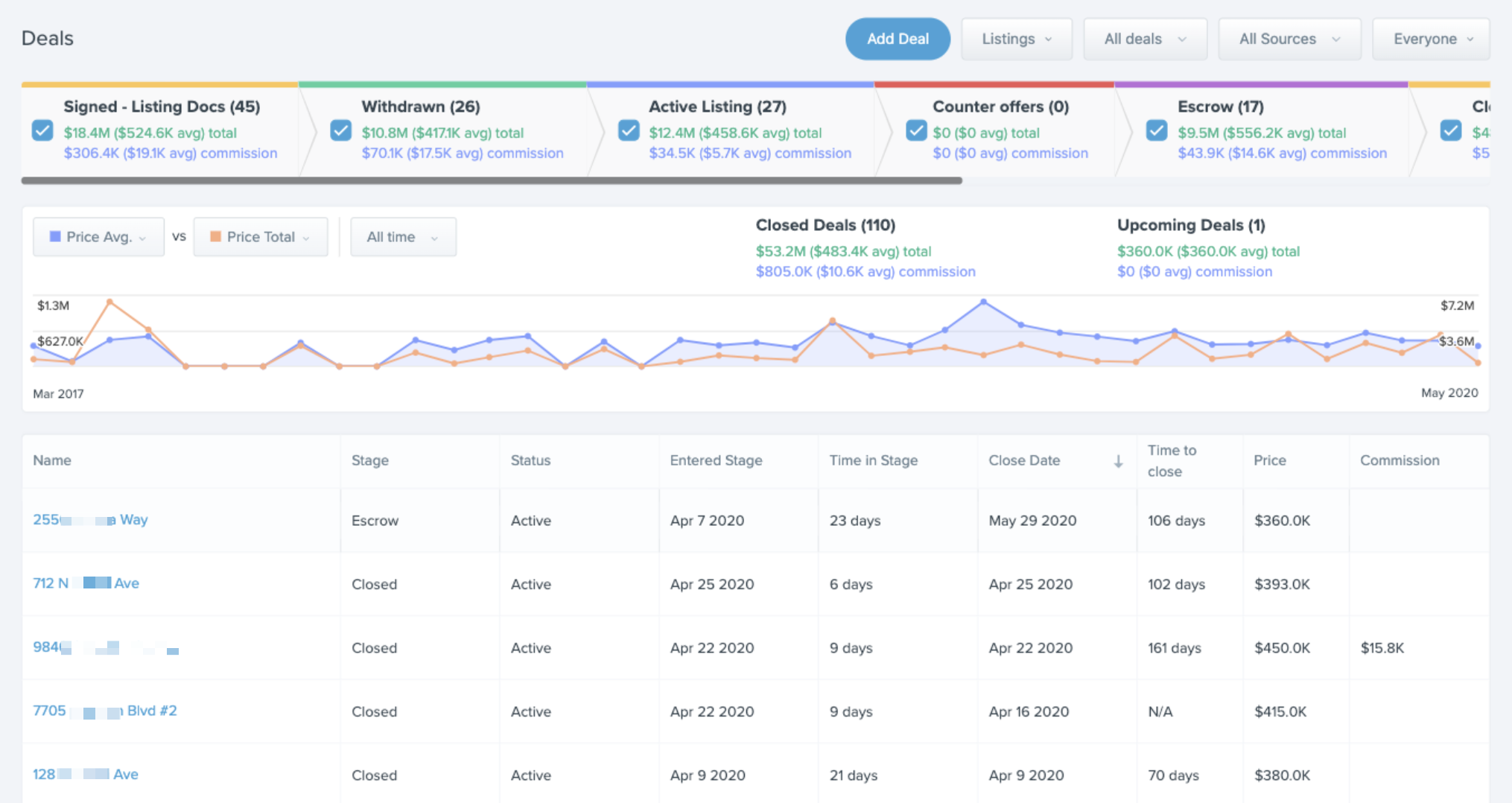The width and height of the screenshot is (1512, 803).
Task: Open the 712 N Ave deal link
Action: pyautogui.click(x=86, y=583)
